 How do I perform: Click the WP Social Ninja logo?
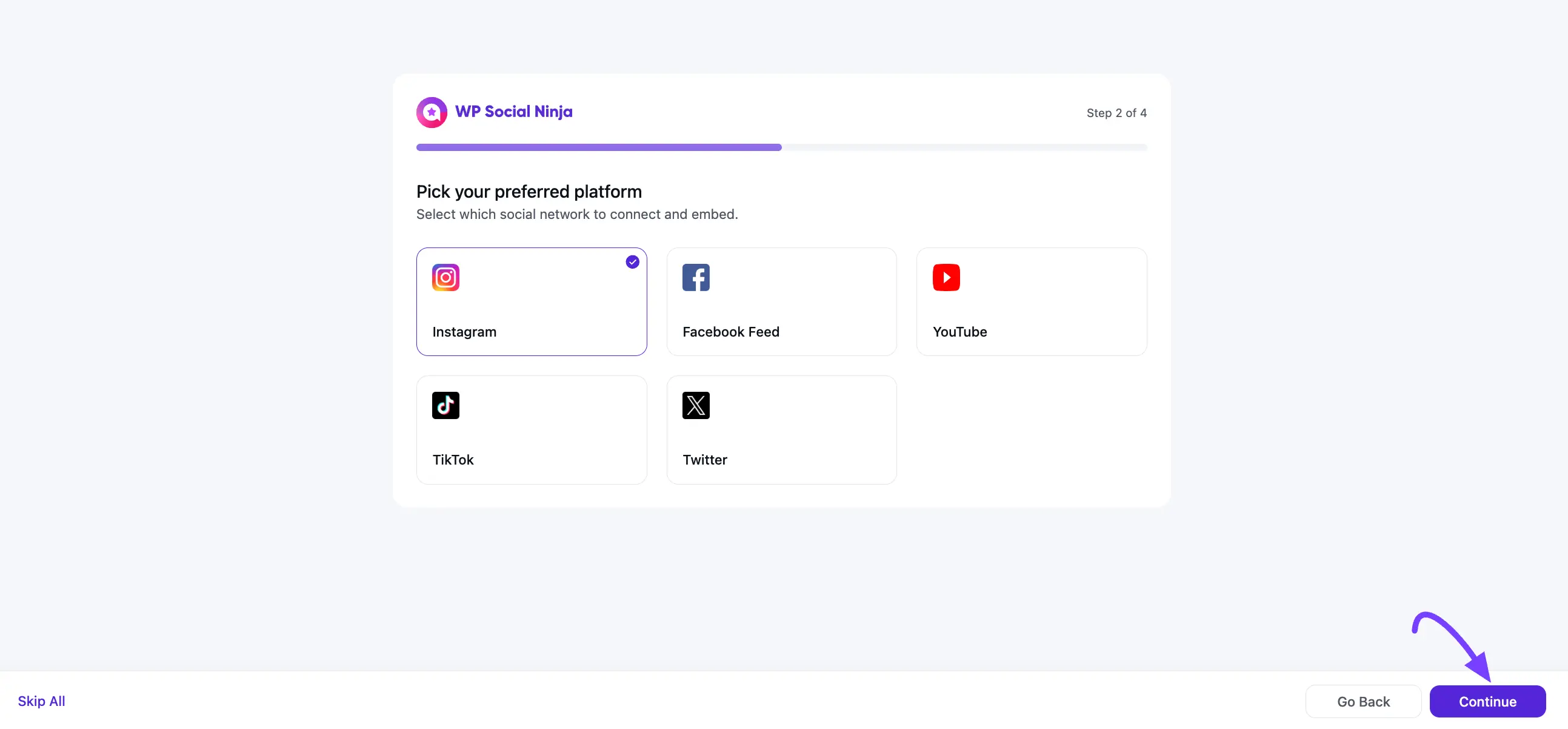(x=431, y=112)
